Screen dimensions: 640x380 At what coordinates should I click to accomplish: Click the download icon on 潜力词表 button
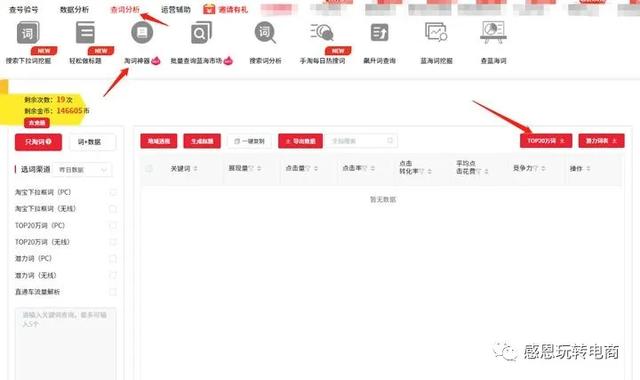click(614, 141)
